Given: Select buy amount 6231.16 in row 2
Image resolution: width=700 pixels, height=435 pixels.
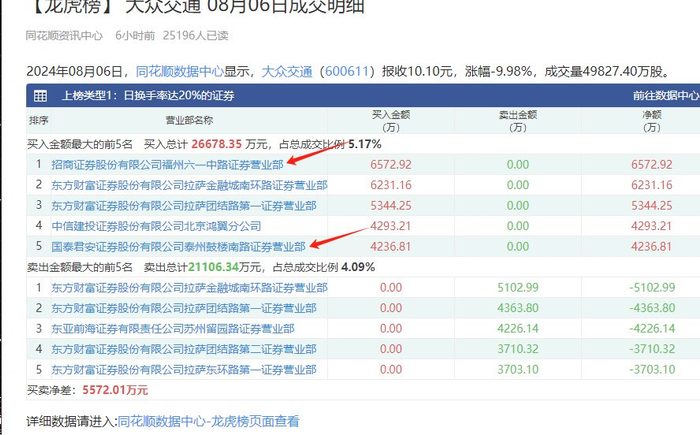Looking at the screenshot, I should [x=391, y=185].
